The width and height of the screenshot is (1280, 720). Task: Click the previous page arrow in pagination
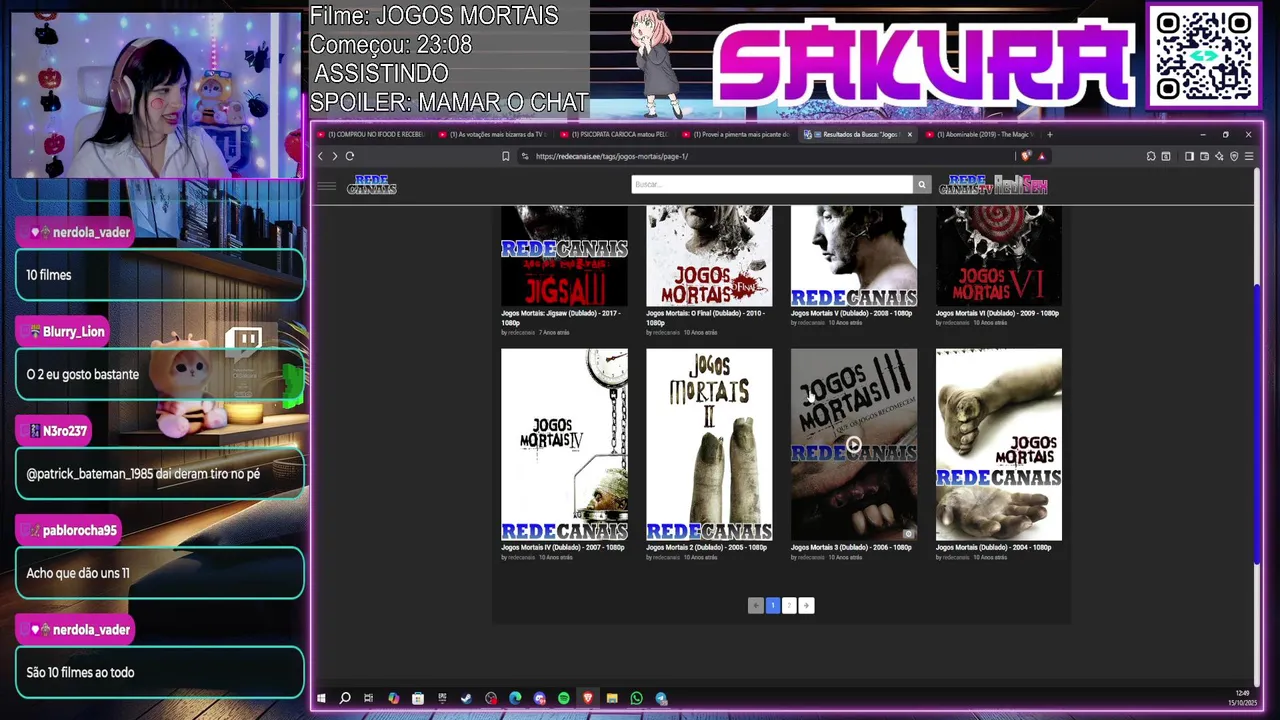click(x=755, y=605)
